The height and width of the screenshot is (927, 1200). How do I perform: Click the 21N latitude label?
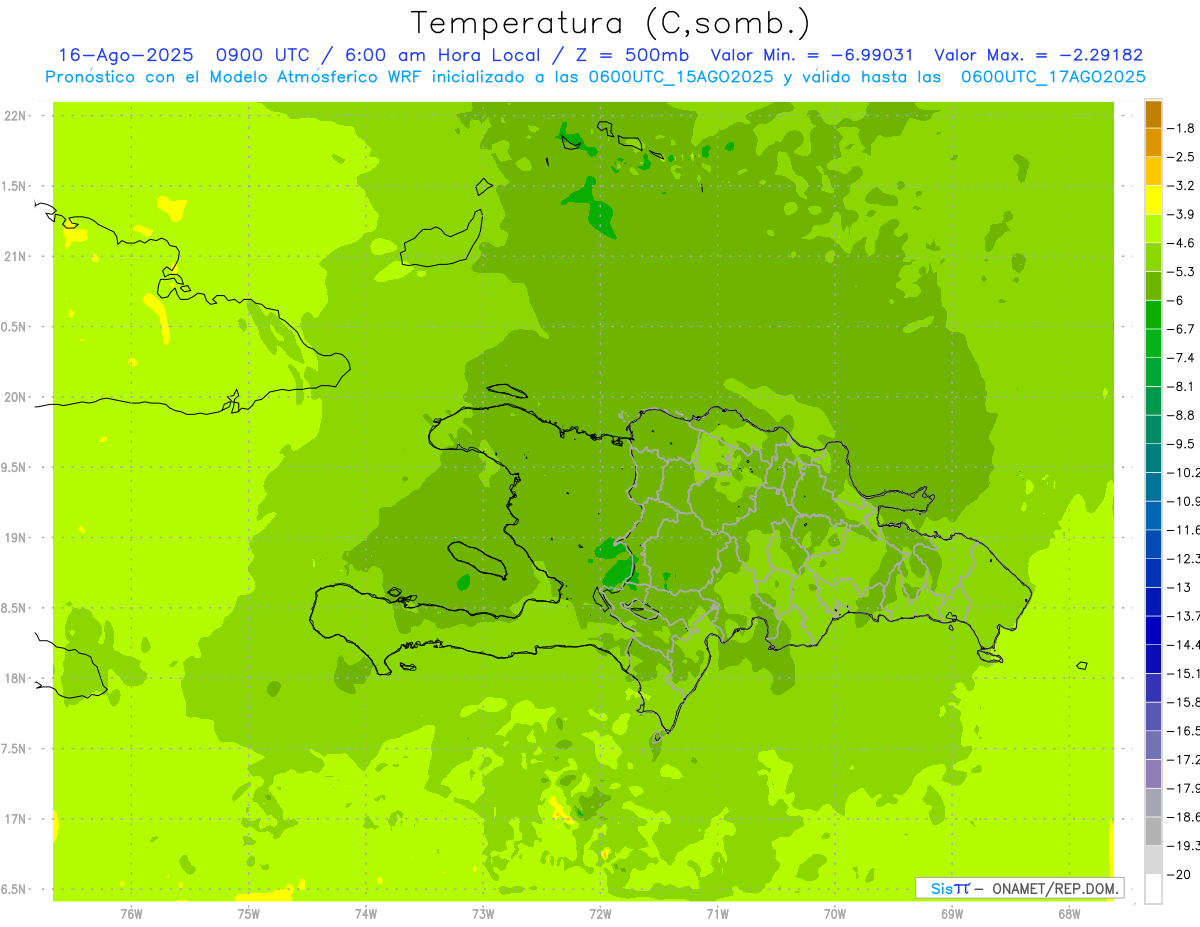[15, 257]
